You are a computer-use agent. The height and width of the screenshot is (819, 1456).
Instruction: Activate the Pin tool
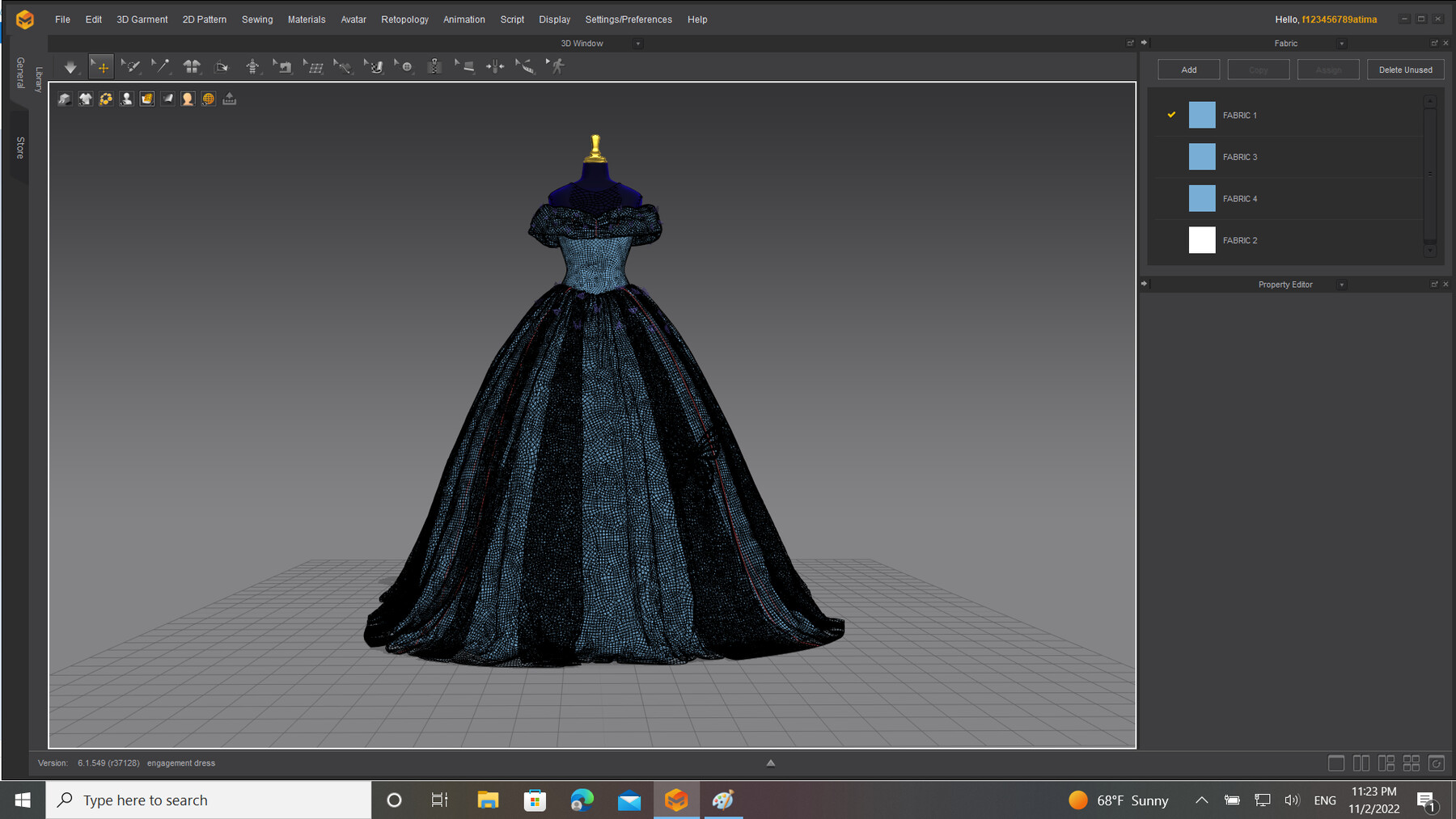161,66
